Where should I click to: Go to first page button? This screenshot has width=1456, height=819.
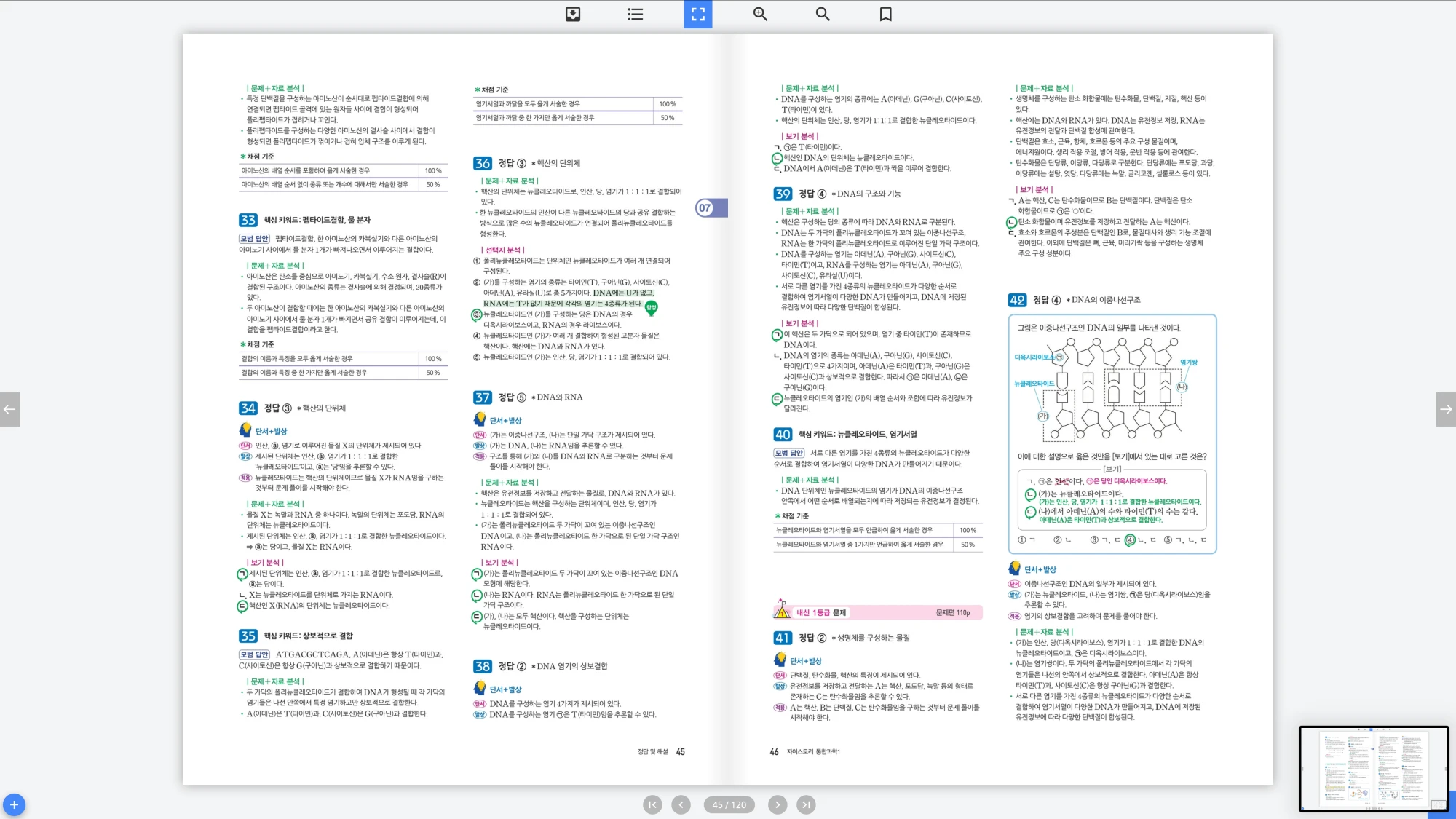(652, 804)
